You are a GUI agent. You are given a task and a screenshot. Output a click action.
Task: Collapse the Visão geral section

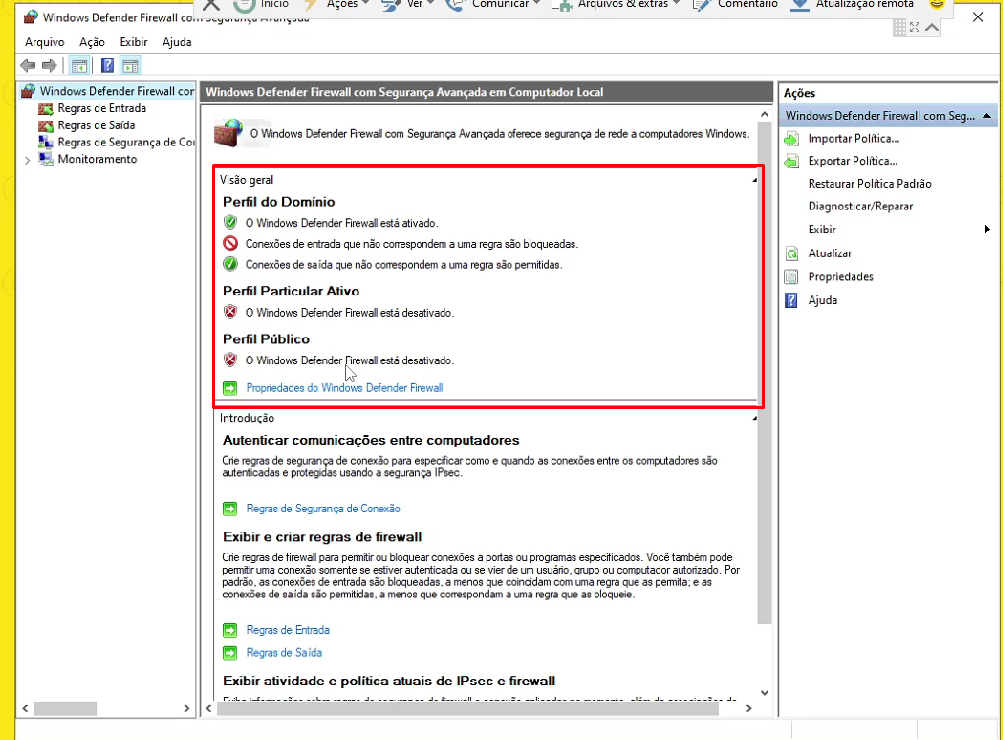click(x=754, y=180)
